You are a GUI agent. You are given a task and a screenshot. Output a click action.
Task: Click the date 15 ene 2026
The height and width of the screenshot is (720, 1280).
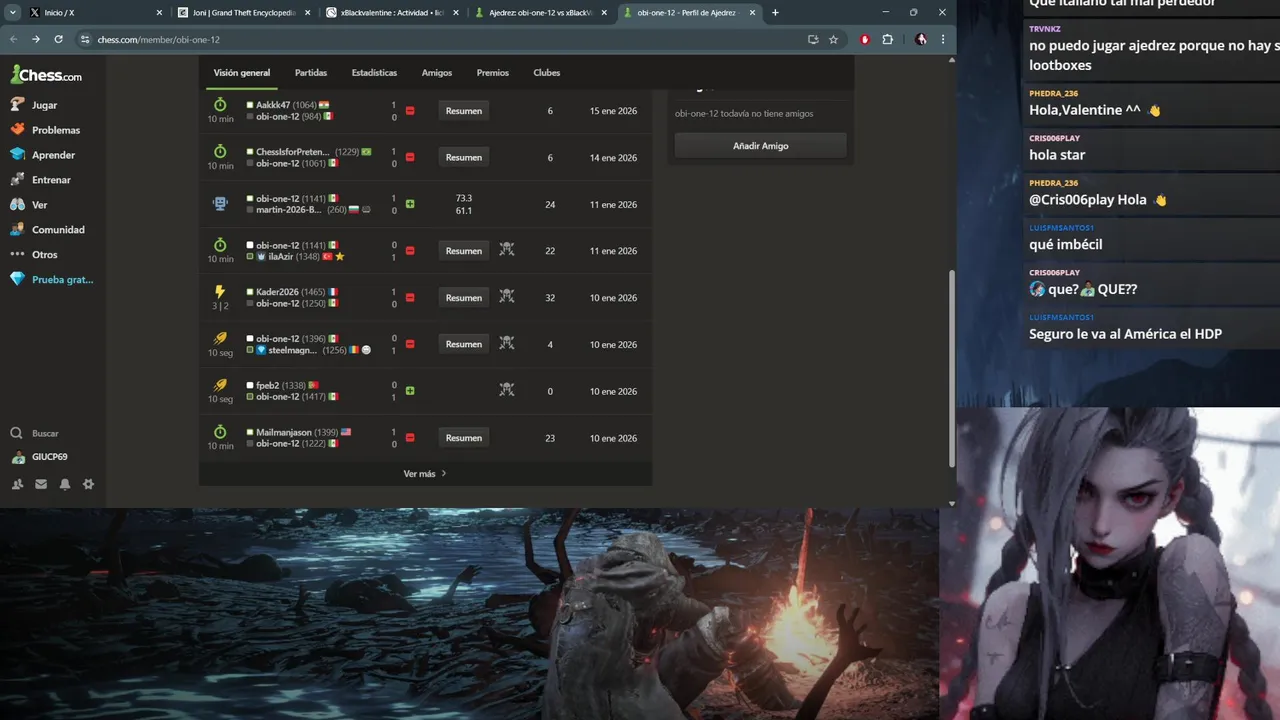[x=613, y=111]
